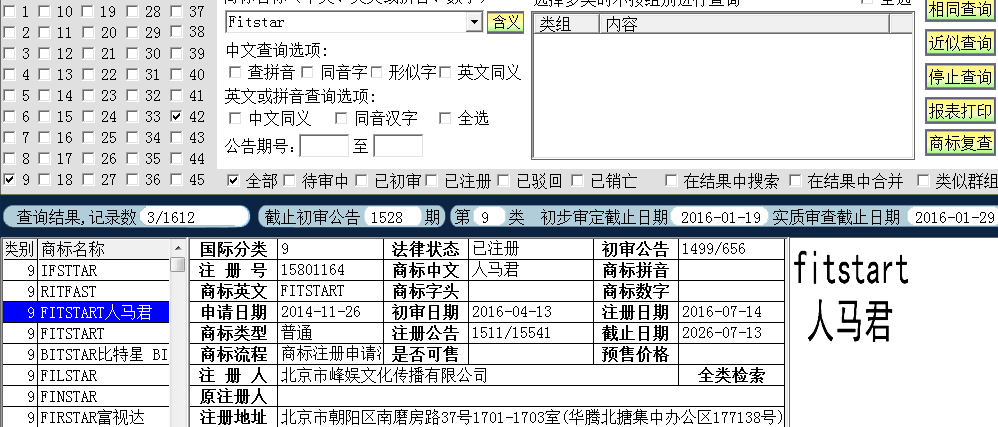Select BITSTAR比特星 trademark row
Image resolution: width=998 pixels, height=427 pixels.
tap(103, 354)
